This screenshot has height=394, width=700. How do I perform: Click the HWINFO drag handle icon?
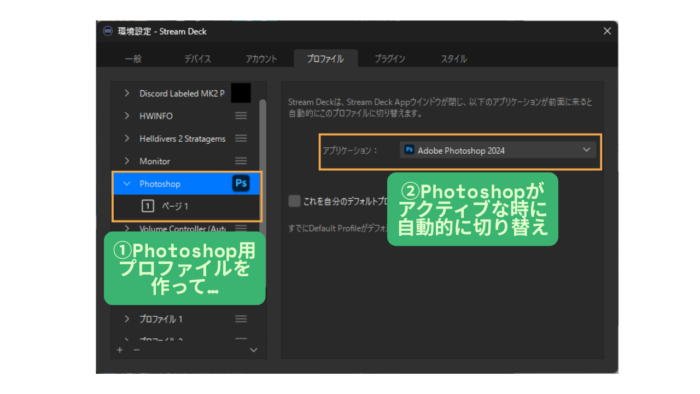tap(241, 116)
